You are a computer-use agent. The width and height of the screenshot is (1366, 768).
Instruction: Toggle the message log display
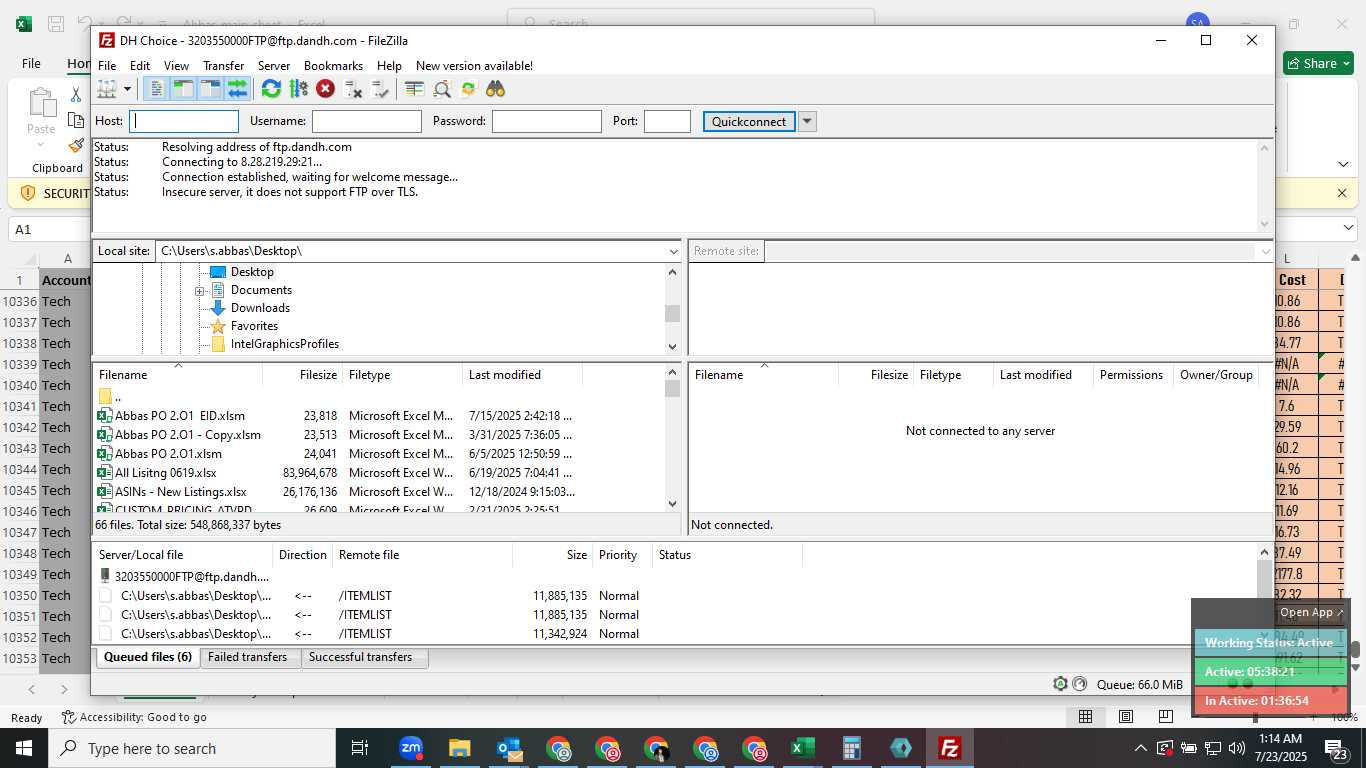pyautogui.click(x=156, y=89)
